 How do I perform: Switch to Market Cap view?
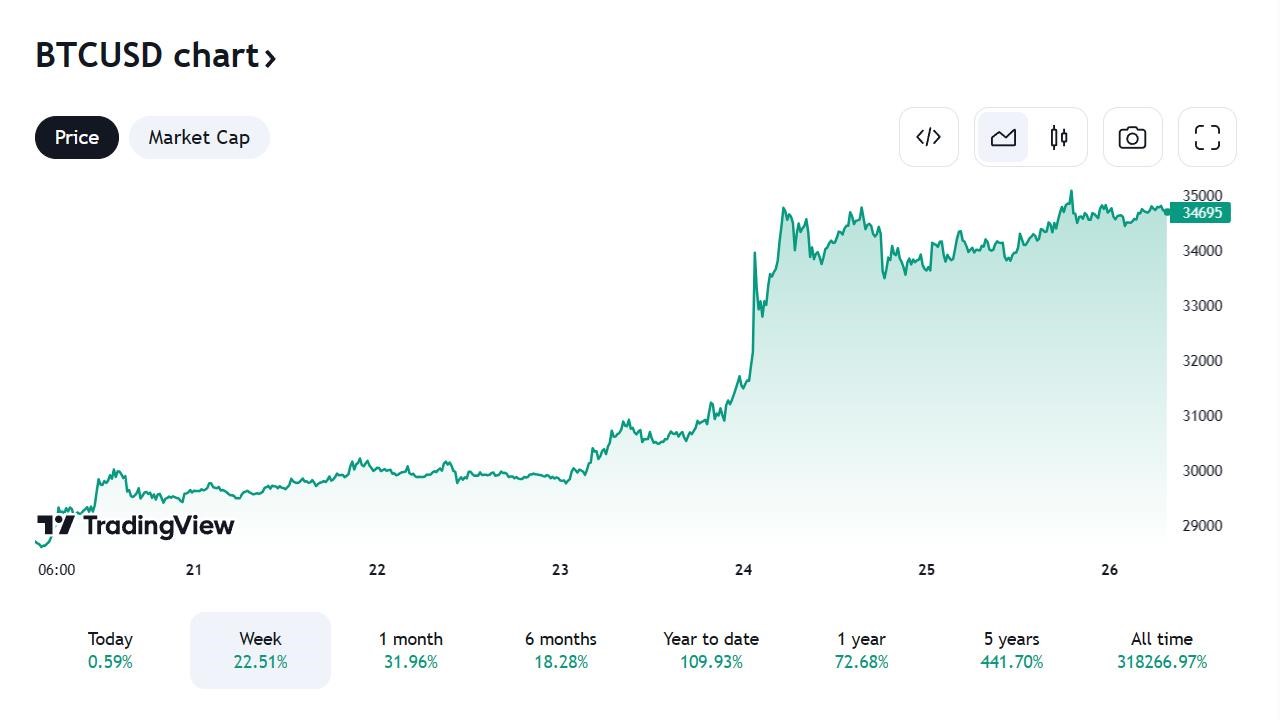click(x=199, y=137)
